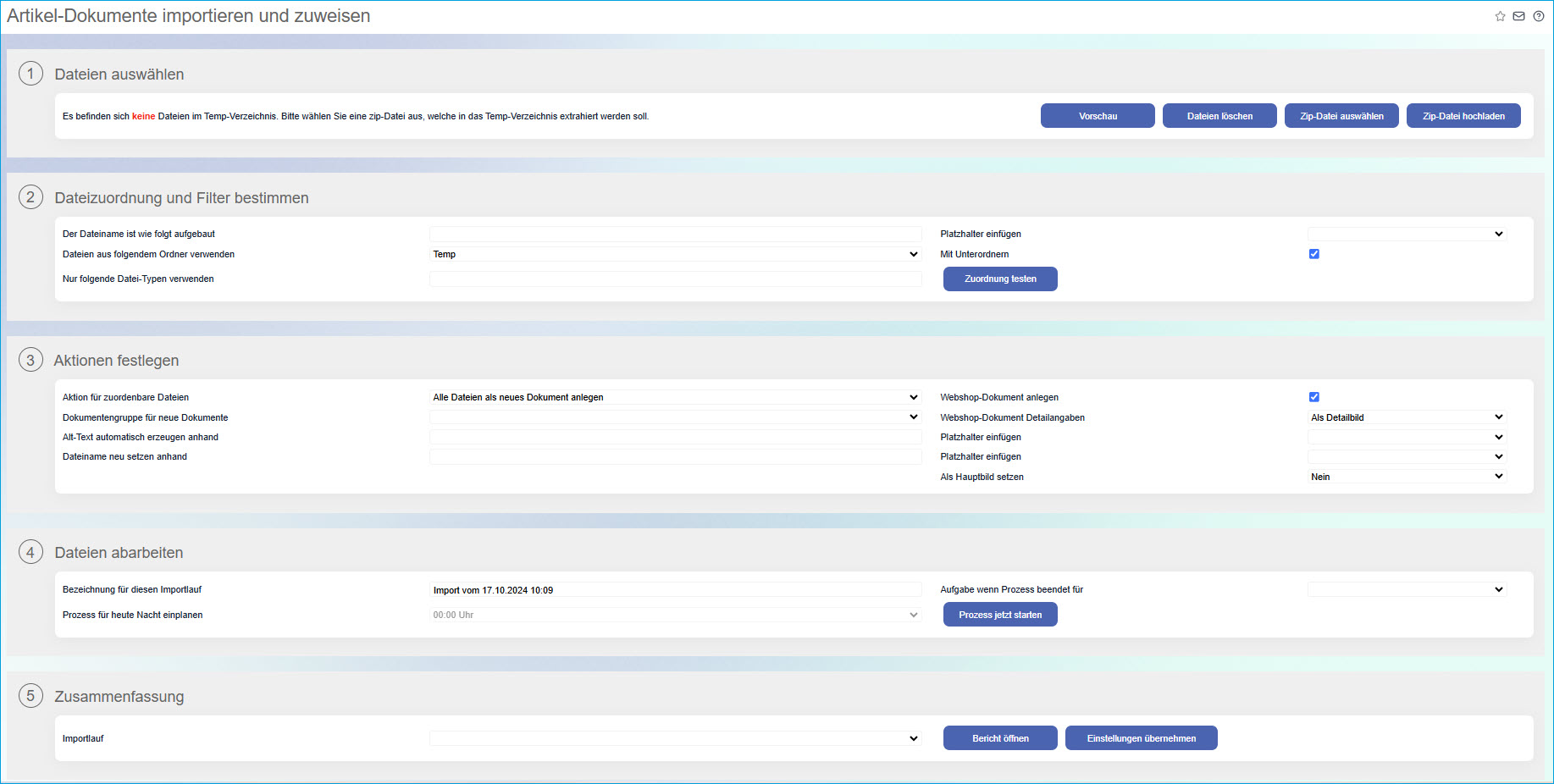This screenshot has width=1554, height=784.
Task: Expand the 'Temp' folder dropdown
Action: pyautogui.click(x=675, y=254)
